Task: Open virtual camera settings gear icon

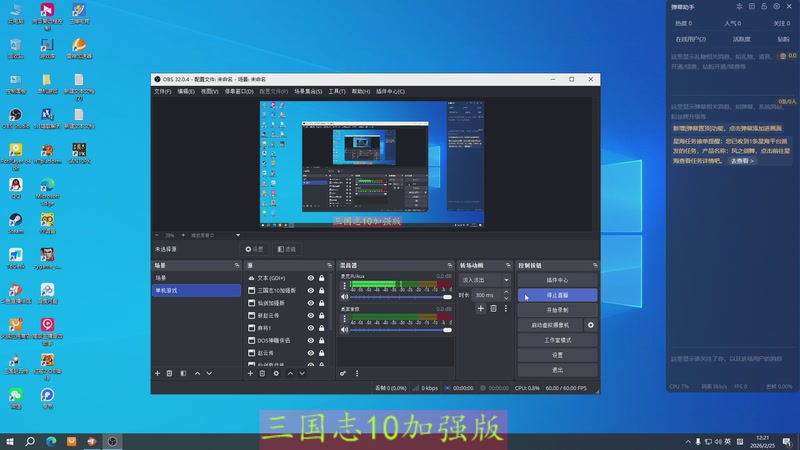Action: click(591, 325)
